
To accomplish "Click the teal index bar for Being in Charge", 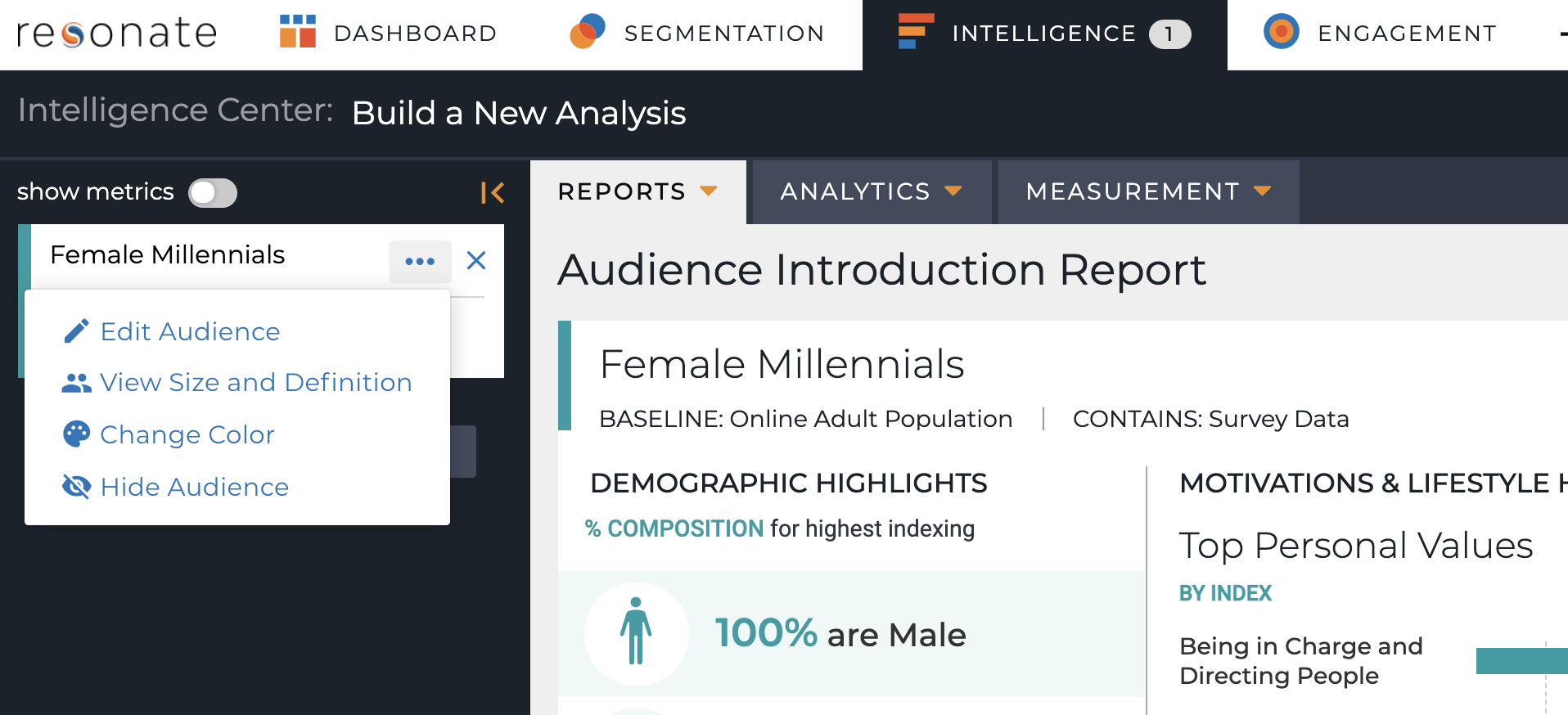I will tap(1522, 661).
